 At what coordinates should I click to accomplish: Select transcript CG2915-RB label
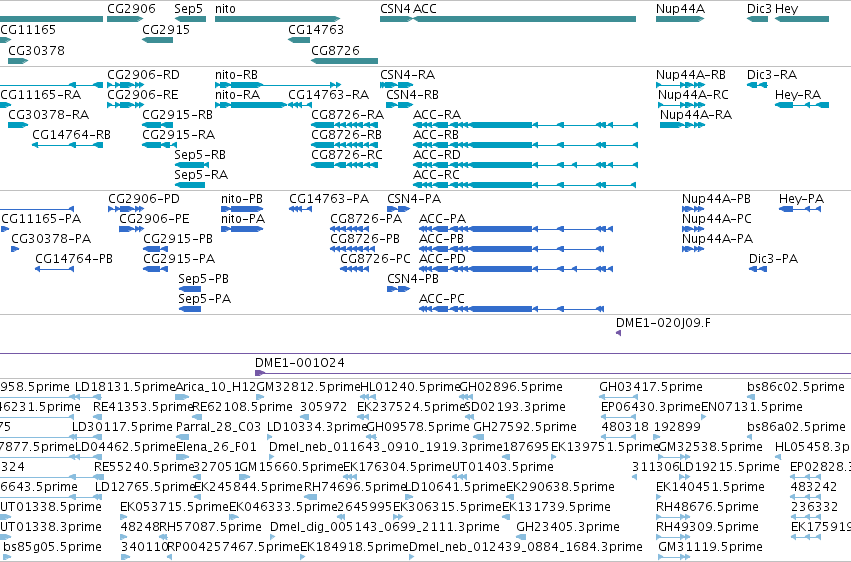[x=177, y=114]
